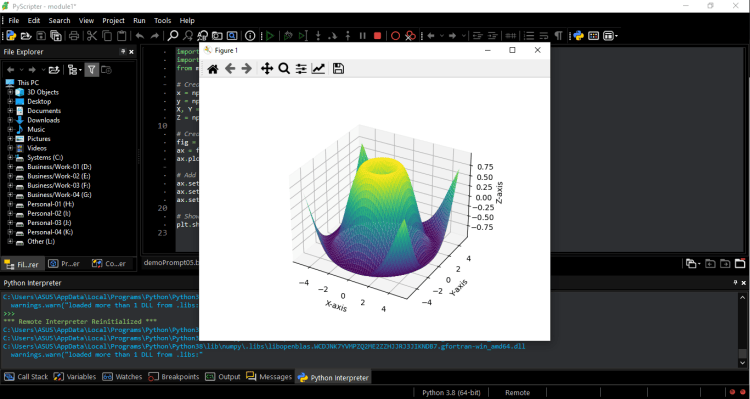Viewport: 750px width, 399px height.
Task: Toggle word wrap toolbar icon
Action: point(543,35)
